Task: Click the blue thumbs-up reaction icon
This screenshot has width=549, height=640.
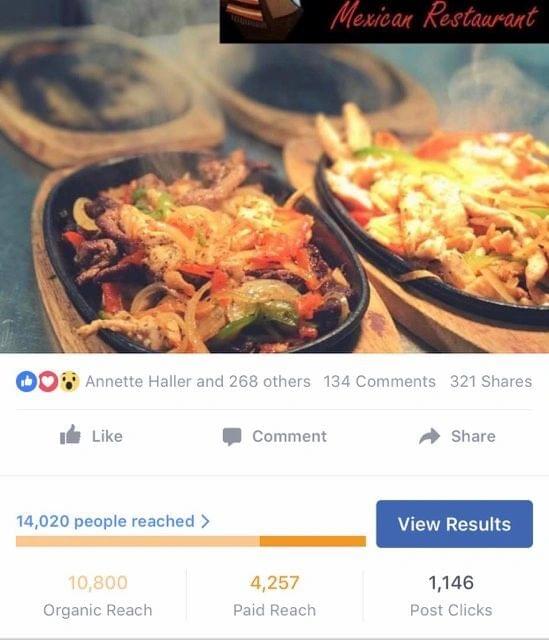Action: (x=27, y=382)
